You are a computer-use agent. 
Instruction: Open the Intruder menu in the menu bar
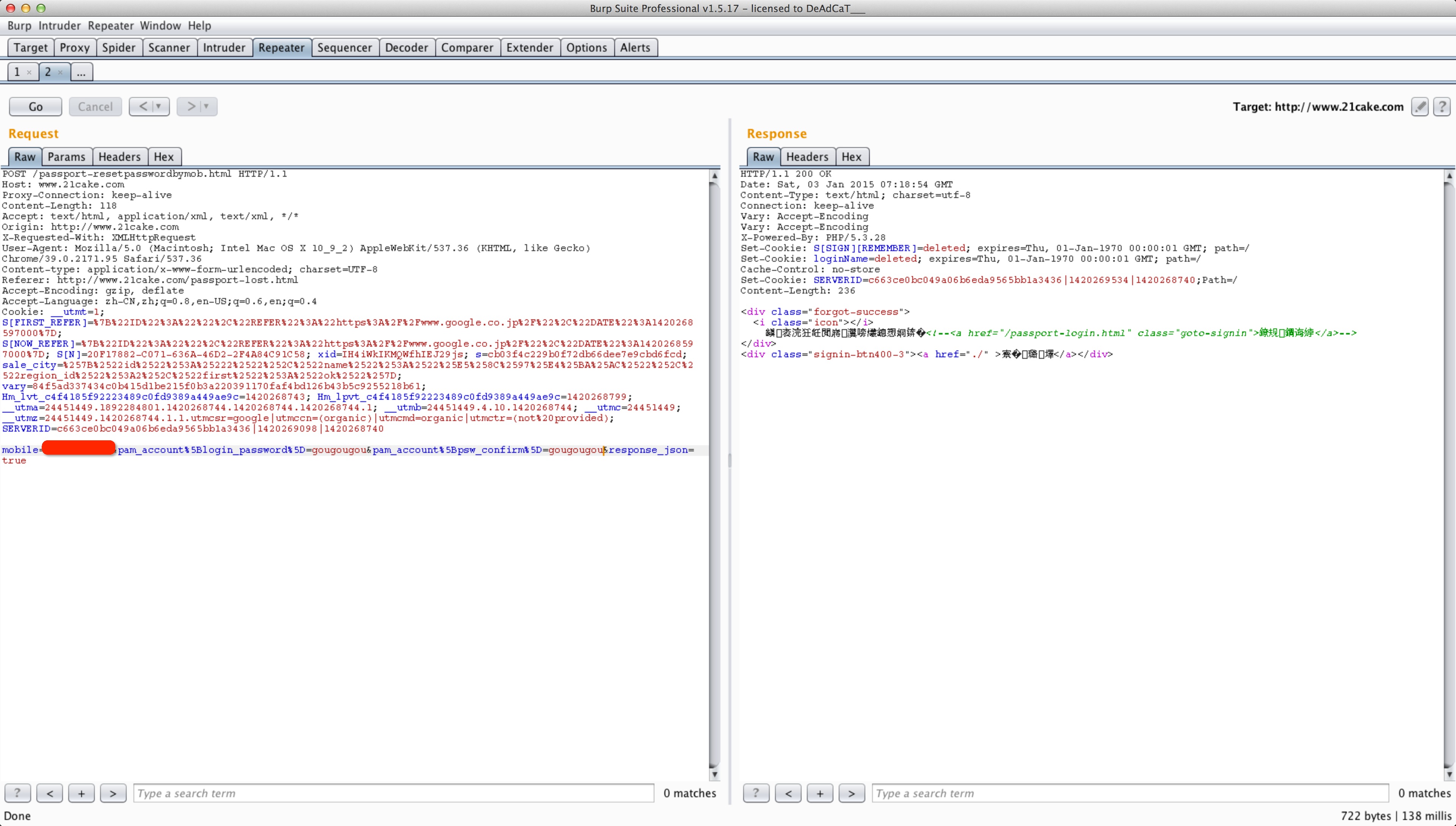tap(60, 25)
